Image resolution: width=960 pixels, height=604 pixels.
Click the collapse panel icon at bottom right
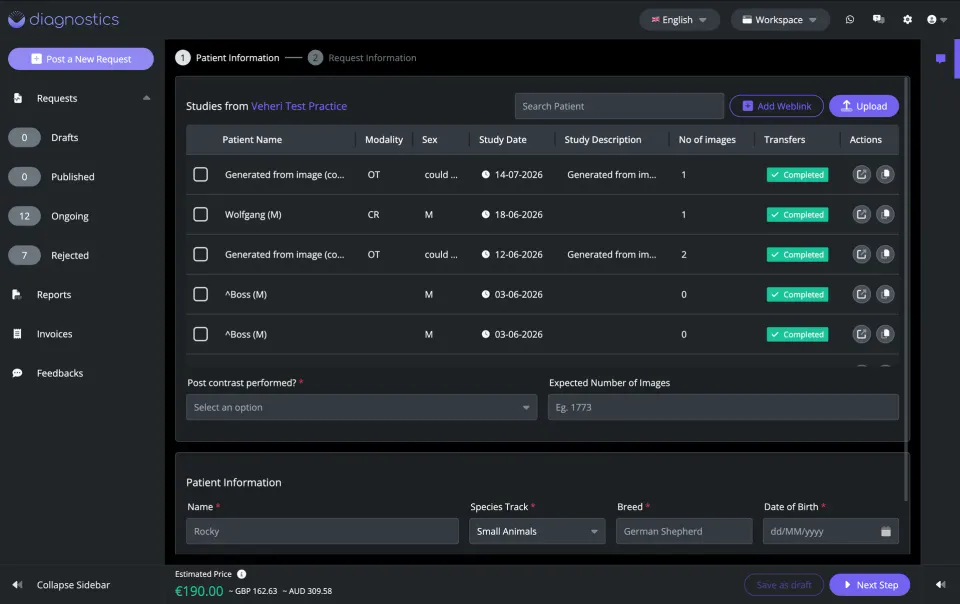tap(940, 584)
